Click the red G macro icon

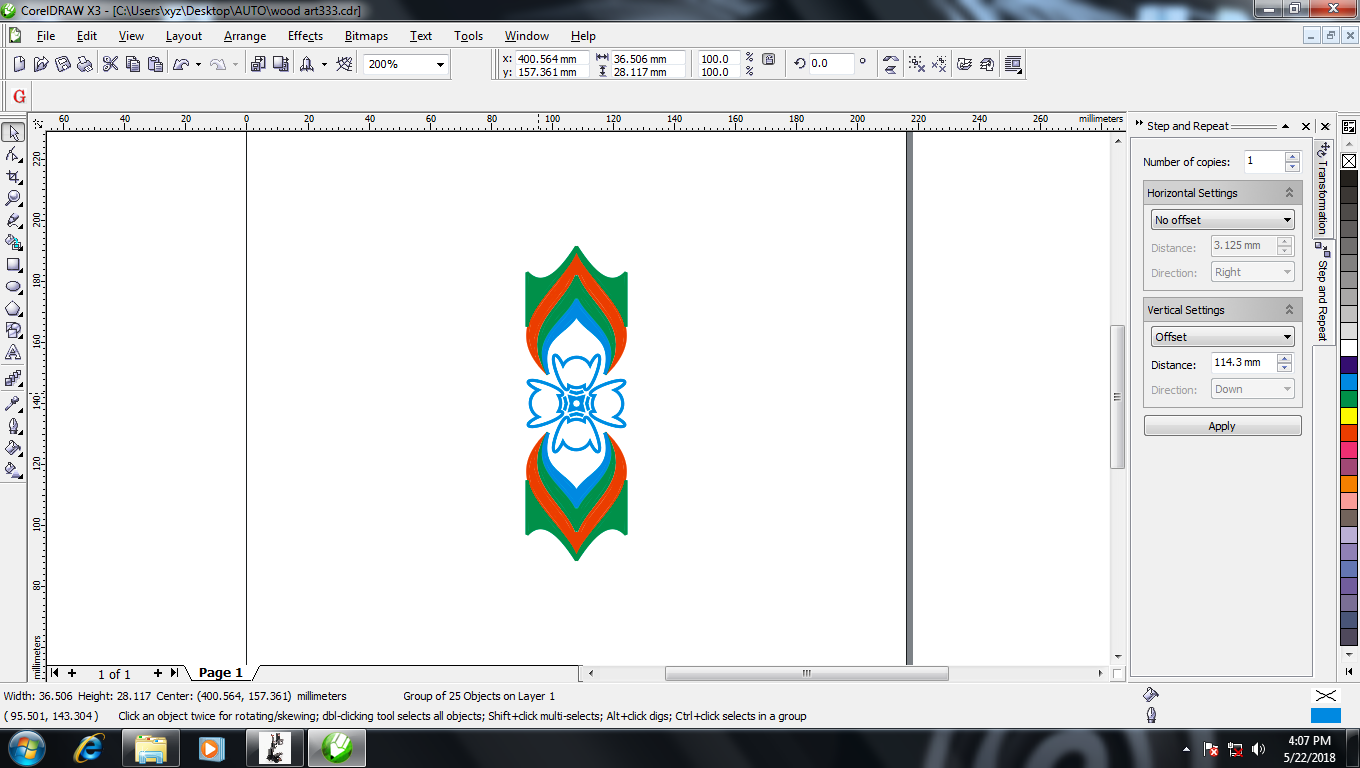click(19, 97)
